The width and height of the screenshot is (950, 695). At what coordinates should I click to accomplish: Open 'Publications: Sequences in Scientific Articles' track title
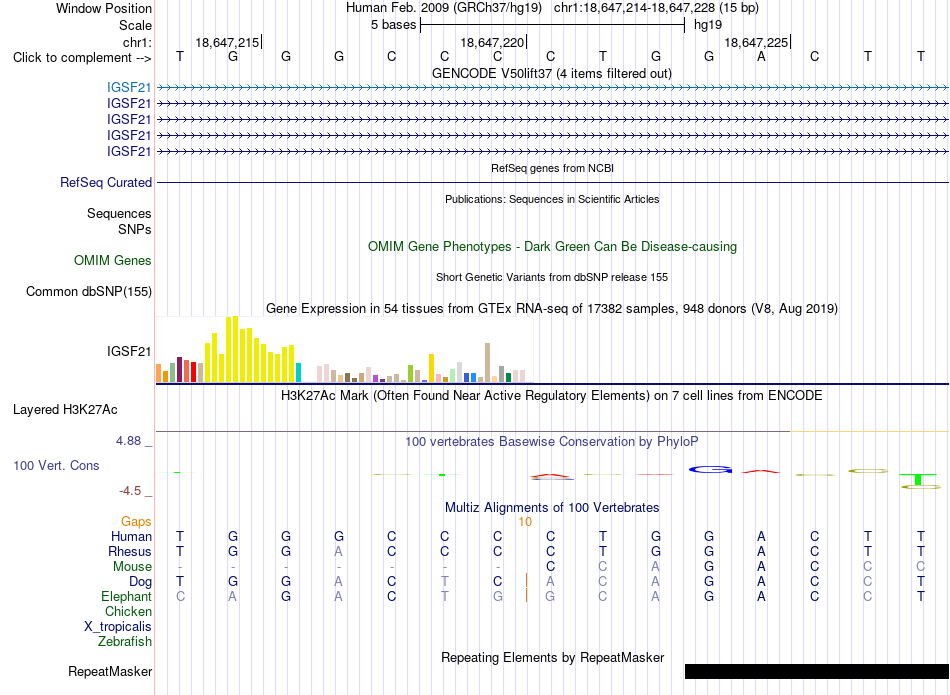552,199
